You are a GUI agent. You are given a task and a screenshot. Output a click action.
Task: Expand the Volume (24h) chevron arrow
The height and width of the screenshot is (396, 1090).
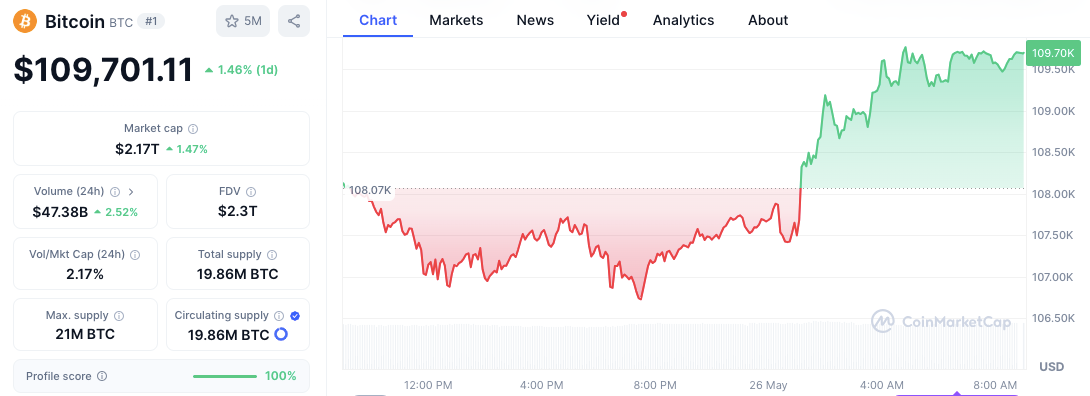click(x=131, y=192)
